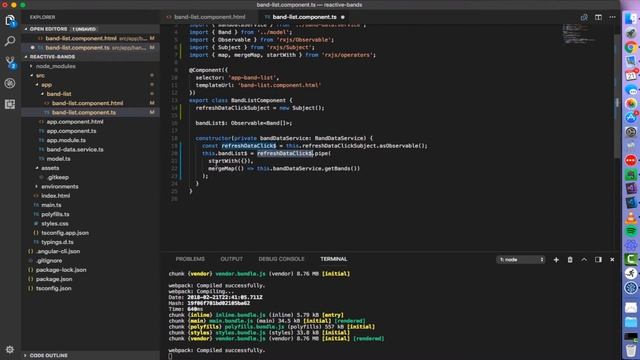The image size is (640, 360).
Task: Place cursor on 'startWith({}),' code line
Action: pos(231,161)
